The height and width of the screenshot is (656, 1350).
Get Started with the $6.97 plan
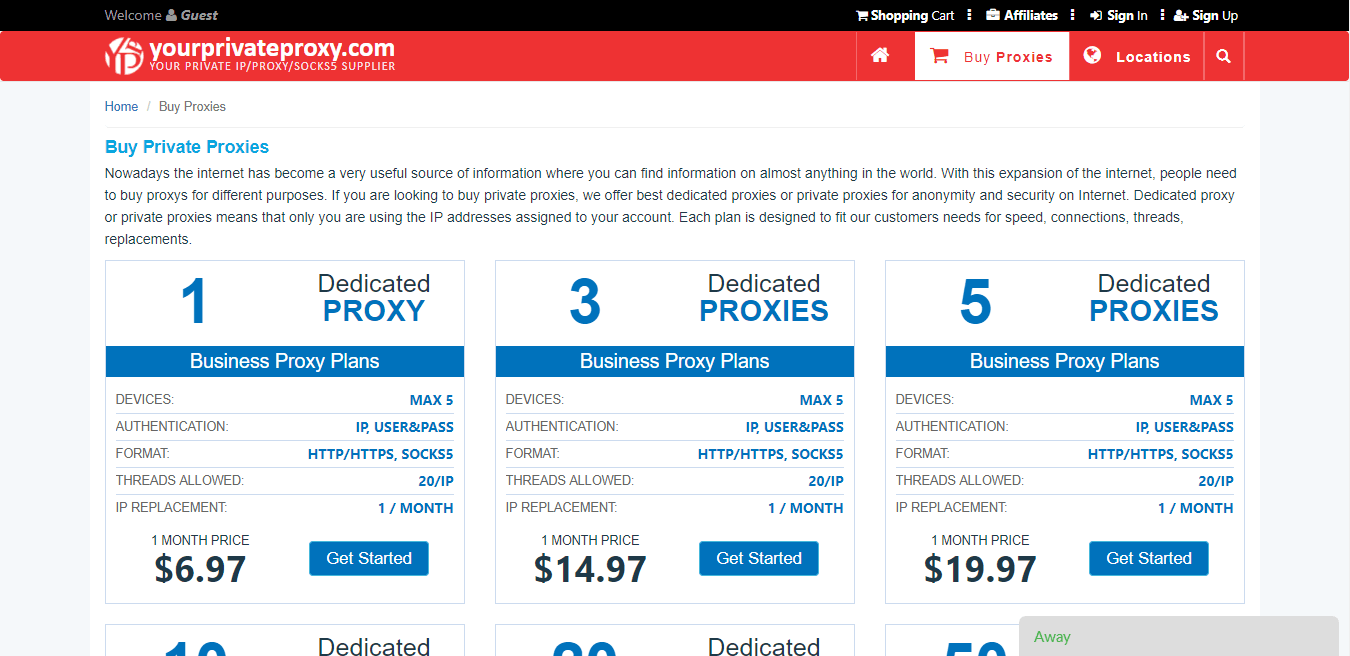pos(369,558)
